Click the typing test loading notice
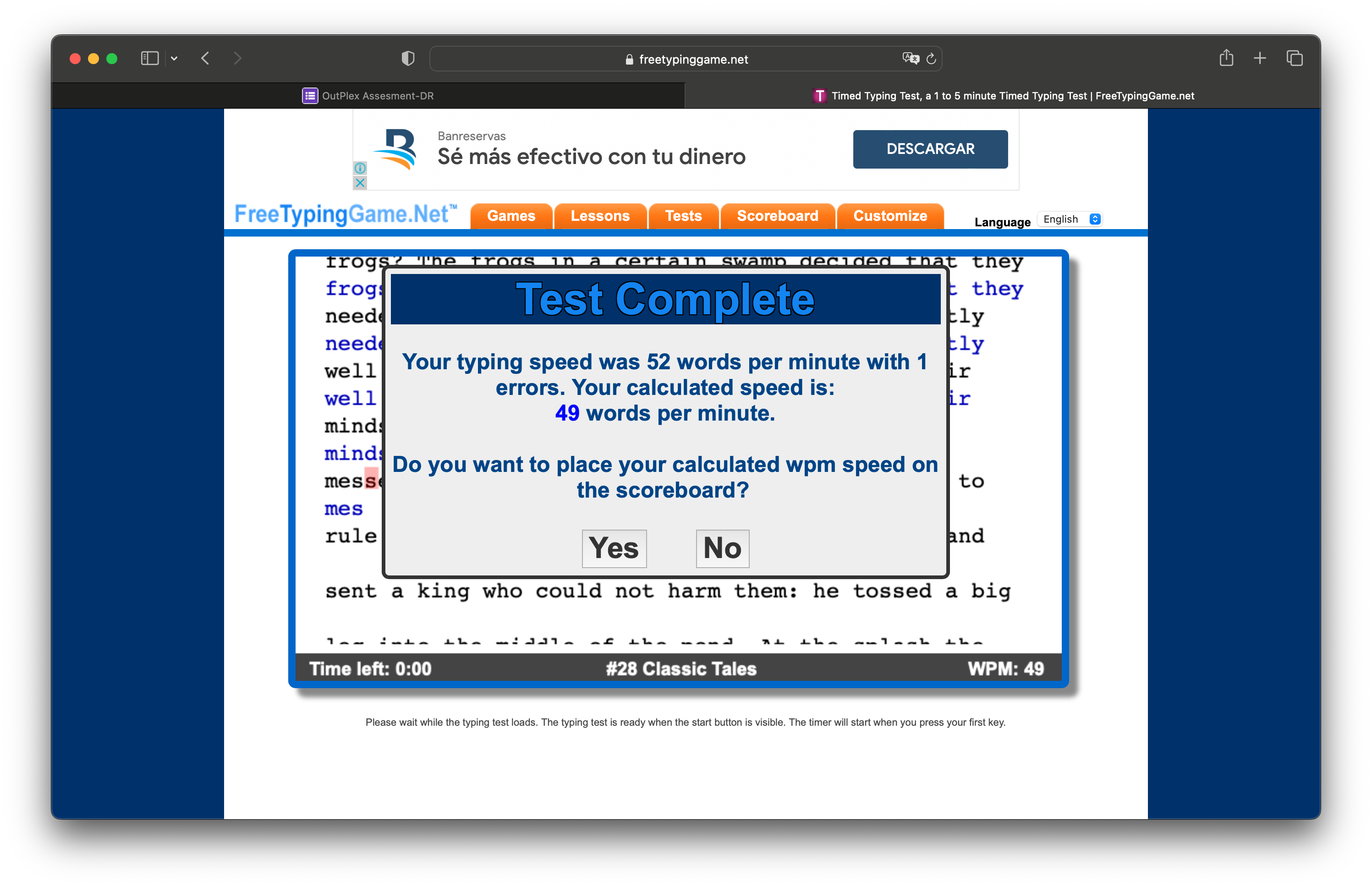The image size is (1372, 887). tap(685, 722)
